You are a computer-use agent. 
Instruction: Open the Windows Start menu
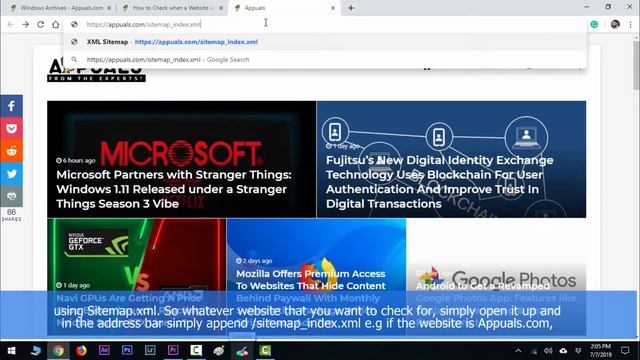click(x=11, y=351)
